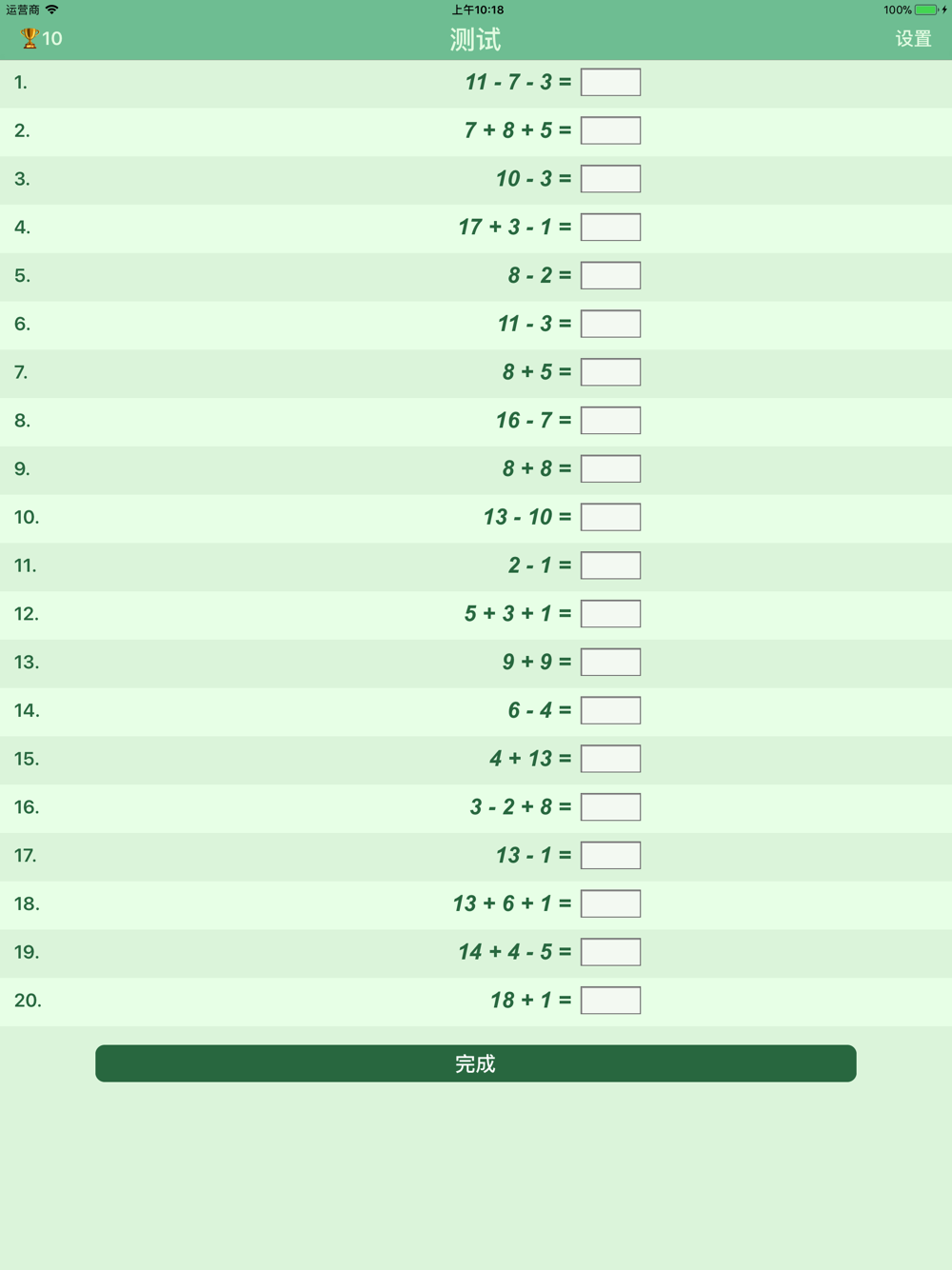Focus the answer box for 17 + 3 - 1

tap(610, 227)
